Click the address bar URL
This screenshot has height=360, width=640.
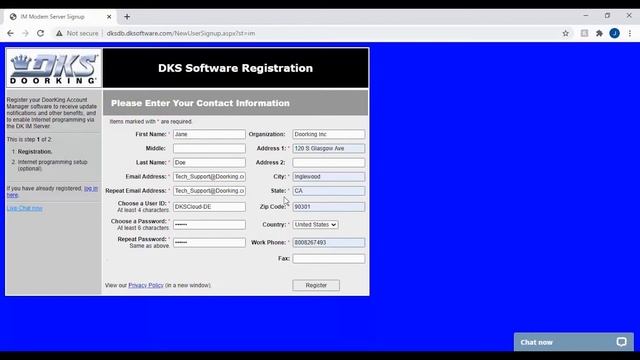coord(181,33)
